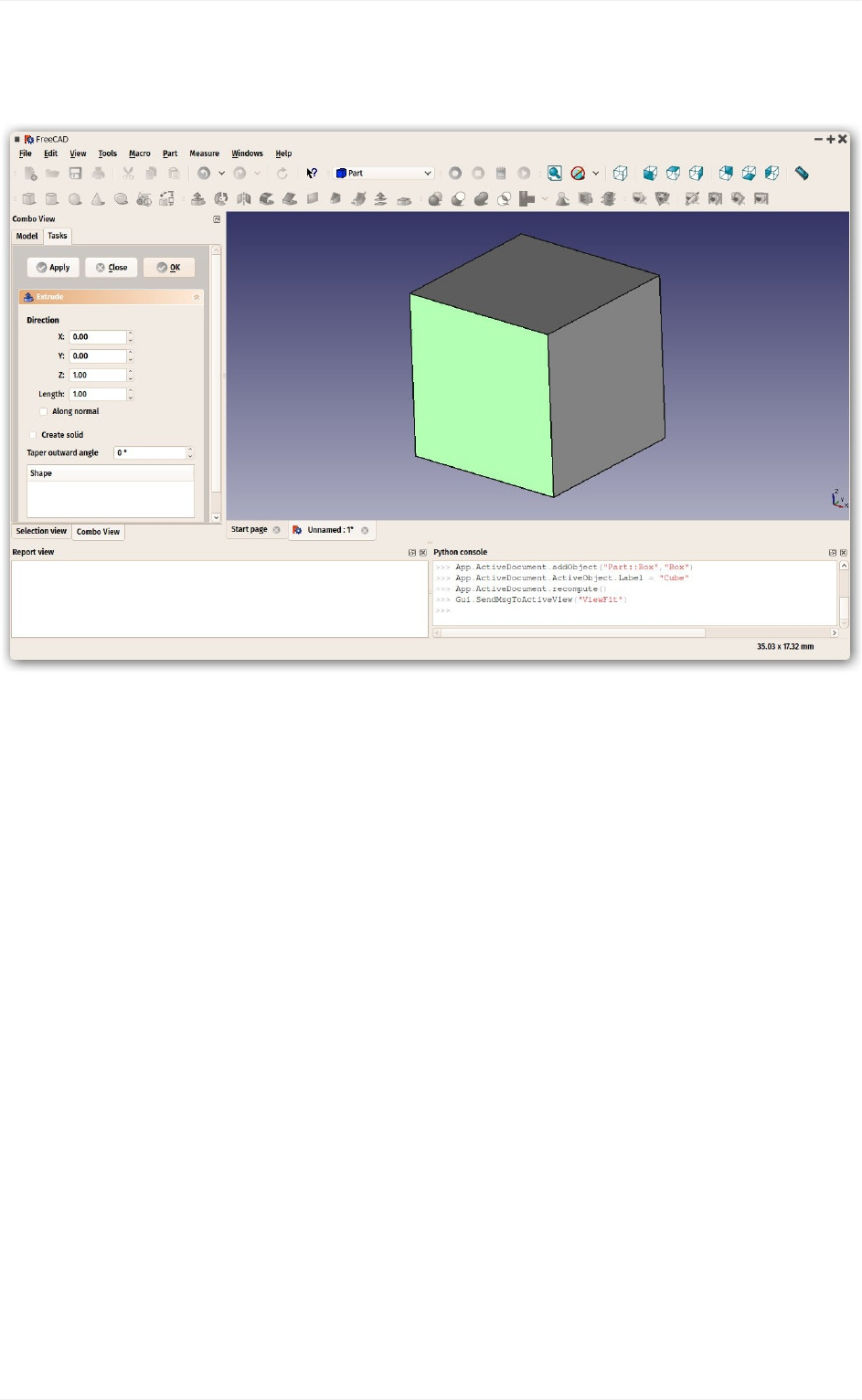Open the File menu
This screenshot has height=1400, width=862.
tap(26, 154)
